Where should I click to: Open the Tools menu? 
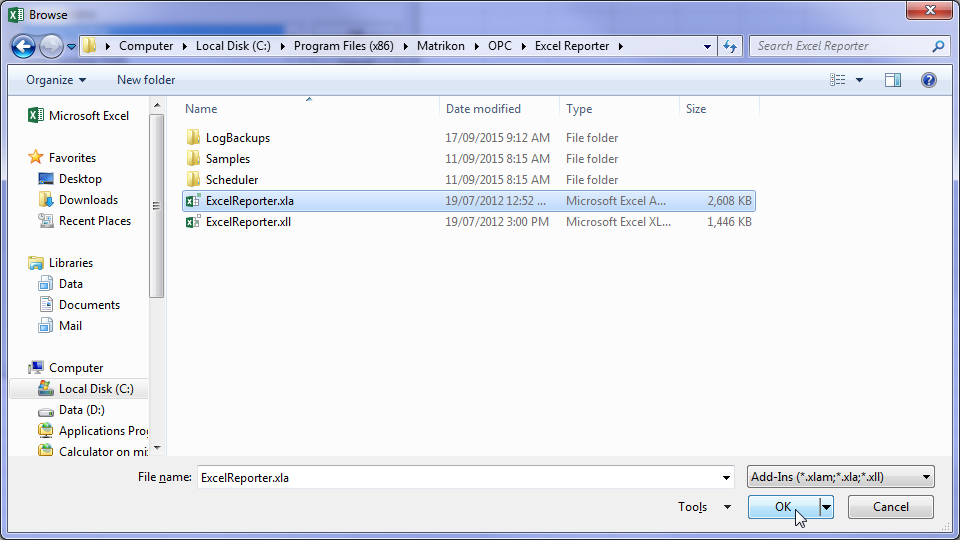click(705, 507)
